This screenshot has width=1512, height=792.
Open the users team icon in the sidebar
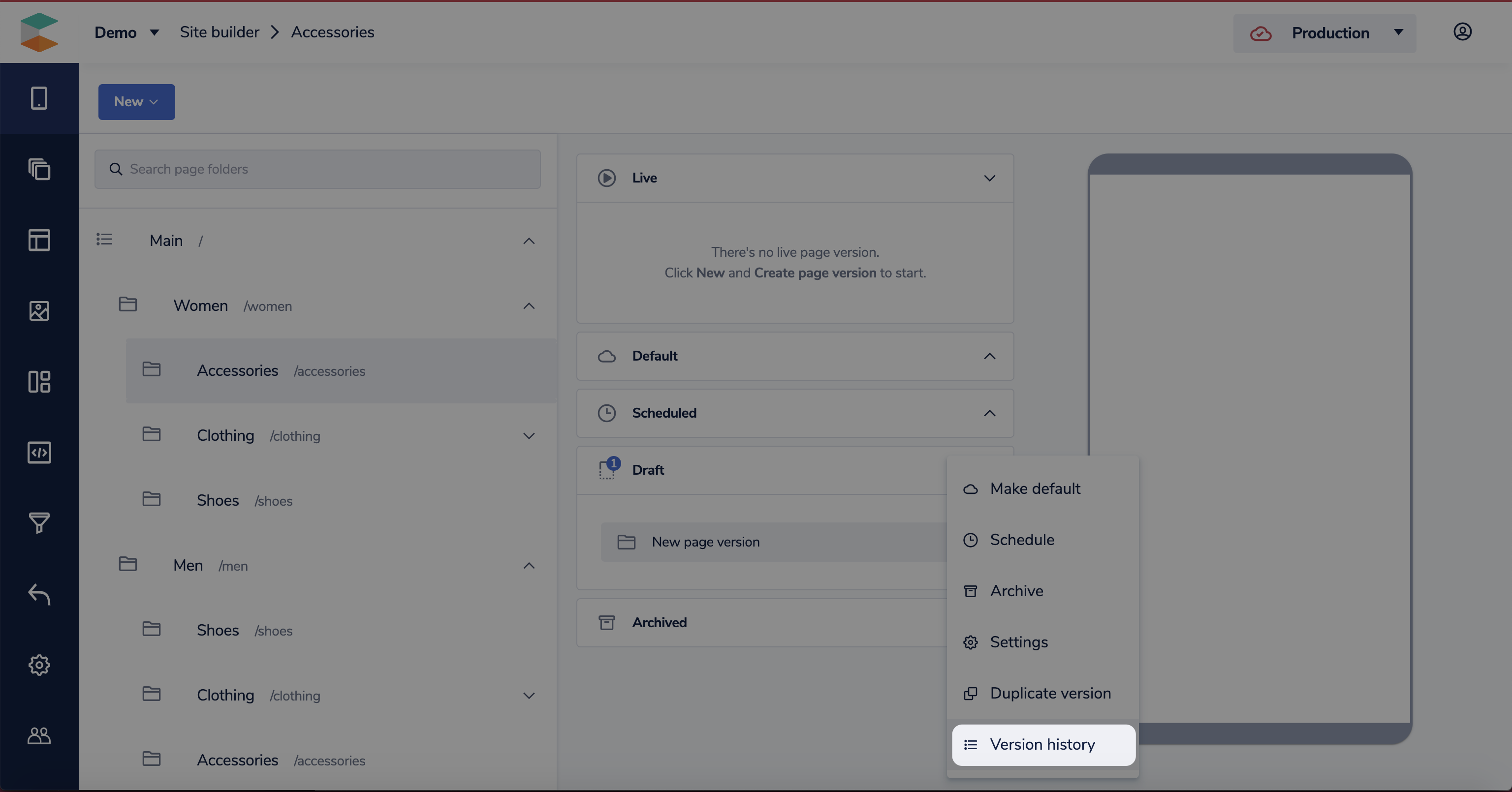coord(39,736)
